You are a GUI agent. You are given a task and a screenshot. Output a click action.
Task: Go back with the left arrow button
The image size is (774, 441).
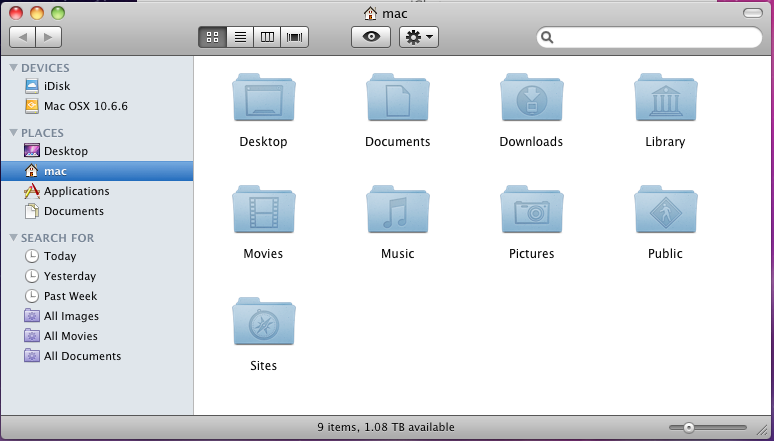(22, 37)
